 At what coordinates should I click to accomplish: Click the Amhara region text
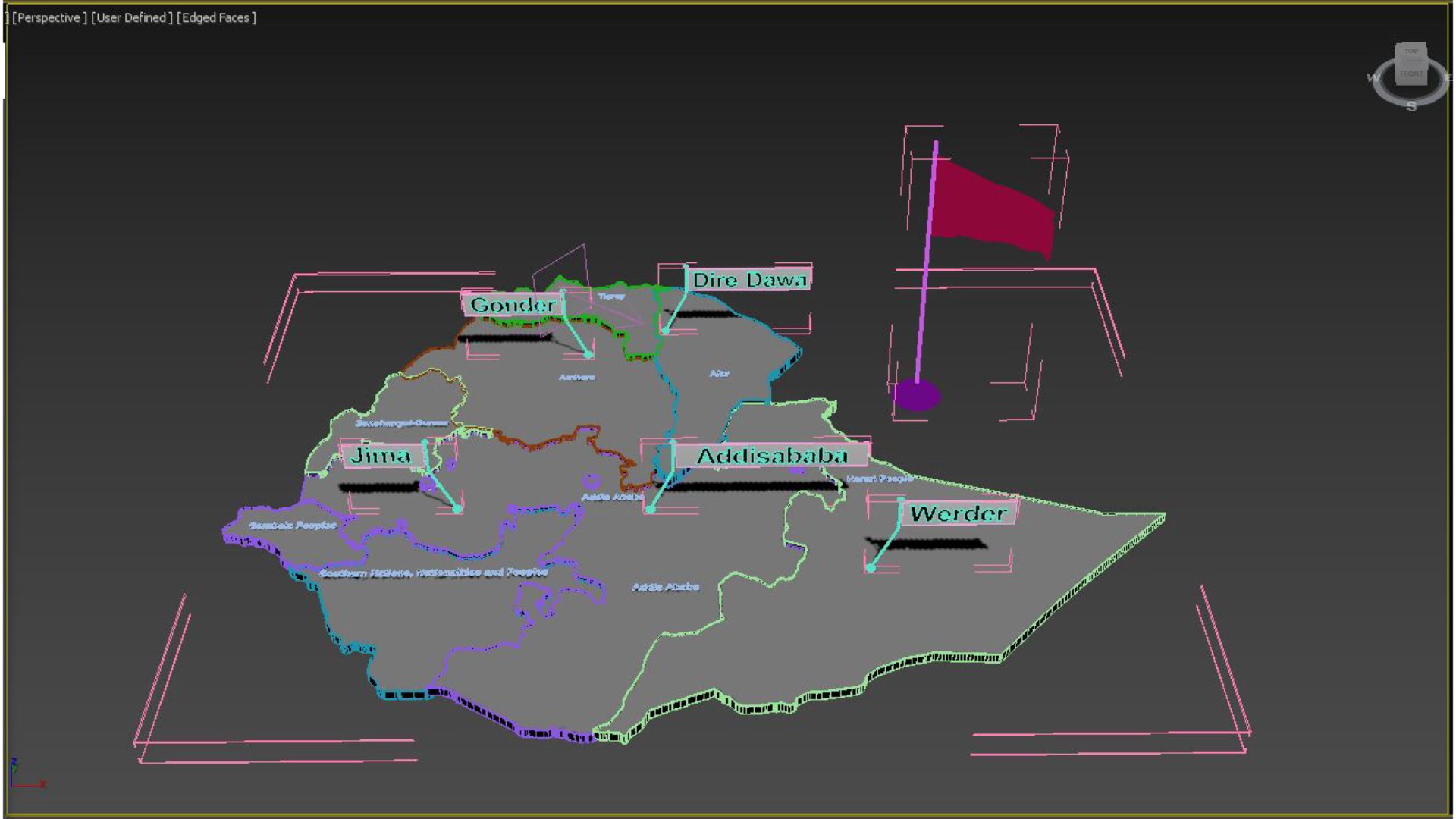(x=577, y=377)
